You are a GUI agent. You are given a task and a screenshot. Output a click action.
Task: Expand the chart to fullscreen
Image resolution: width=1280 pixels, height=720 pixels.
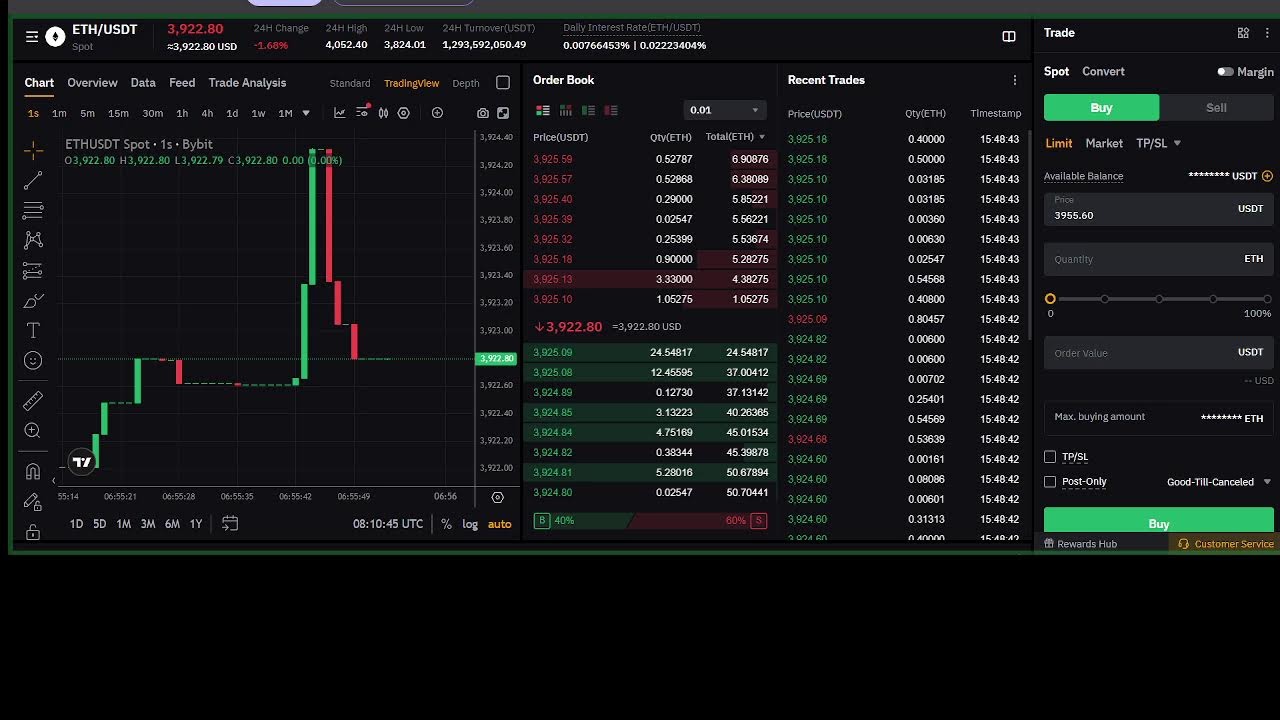[x=503, y=114]
